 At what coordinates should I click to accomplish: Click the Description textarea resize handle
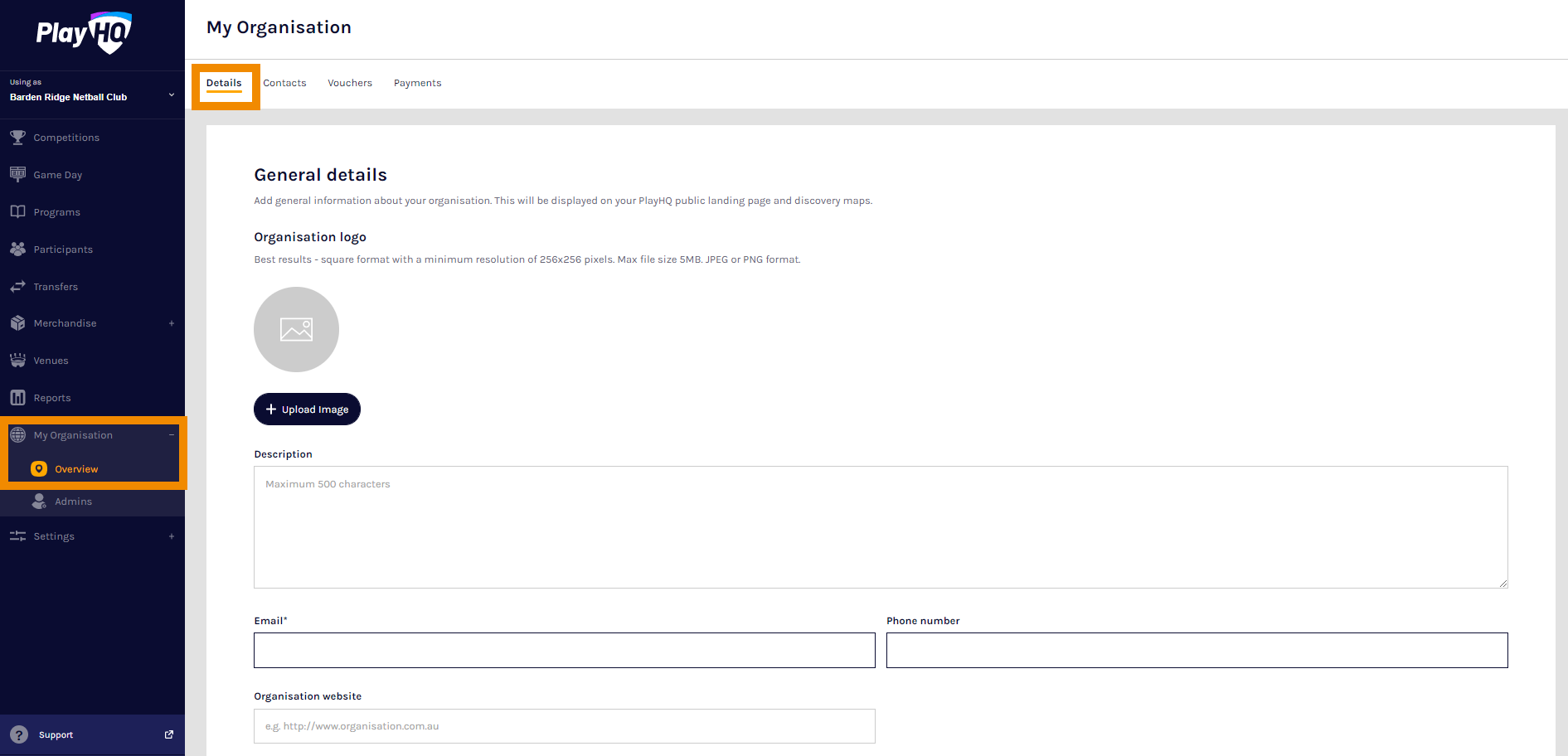(1502, 583)
